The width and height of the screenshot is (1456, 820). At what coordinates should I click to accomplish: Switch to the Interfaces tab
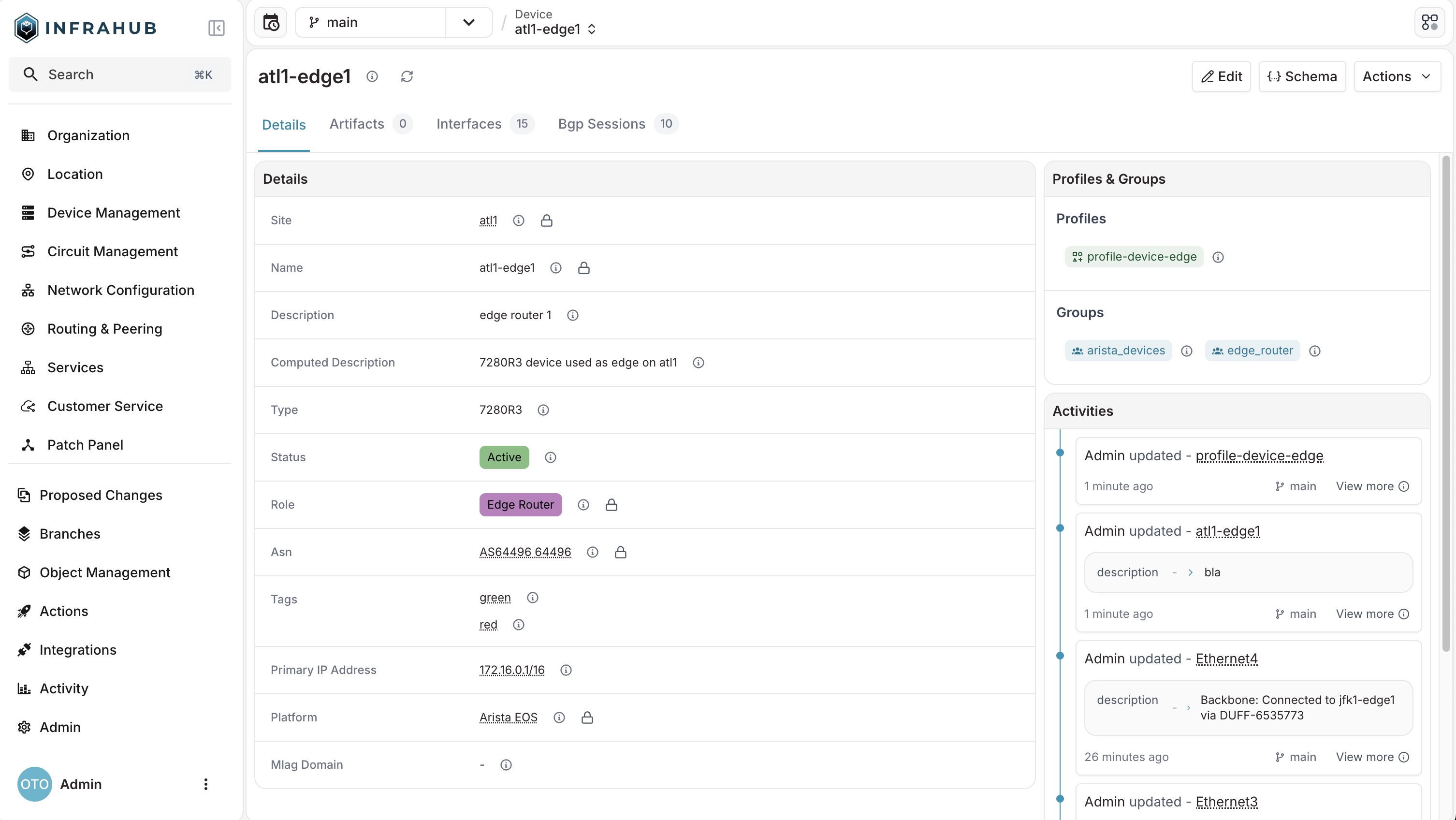coord(468,124)
